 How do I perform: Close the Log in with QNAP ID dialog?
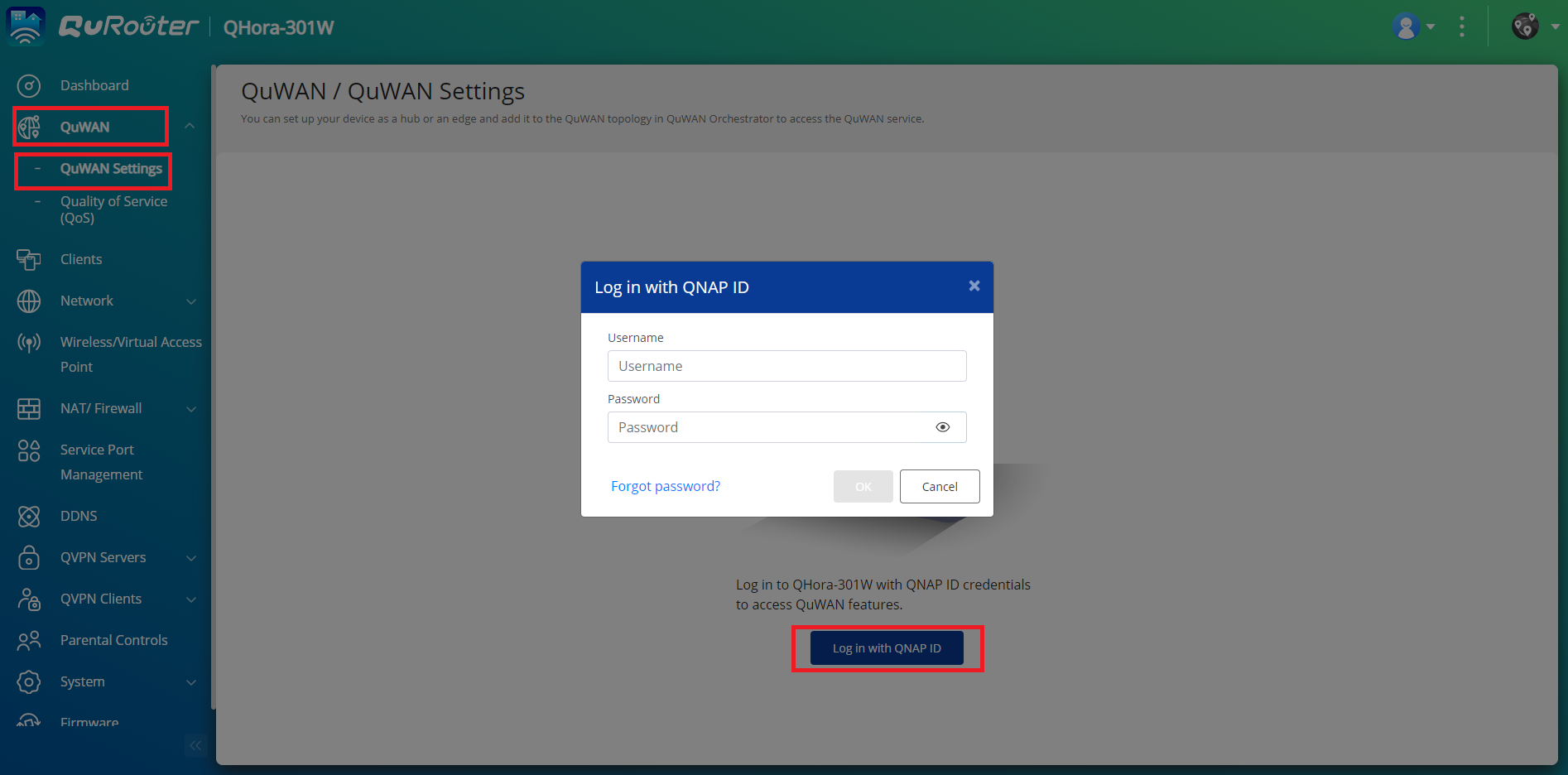click(974, 286)
